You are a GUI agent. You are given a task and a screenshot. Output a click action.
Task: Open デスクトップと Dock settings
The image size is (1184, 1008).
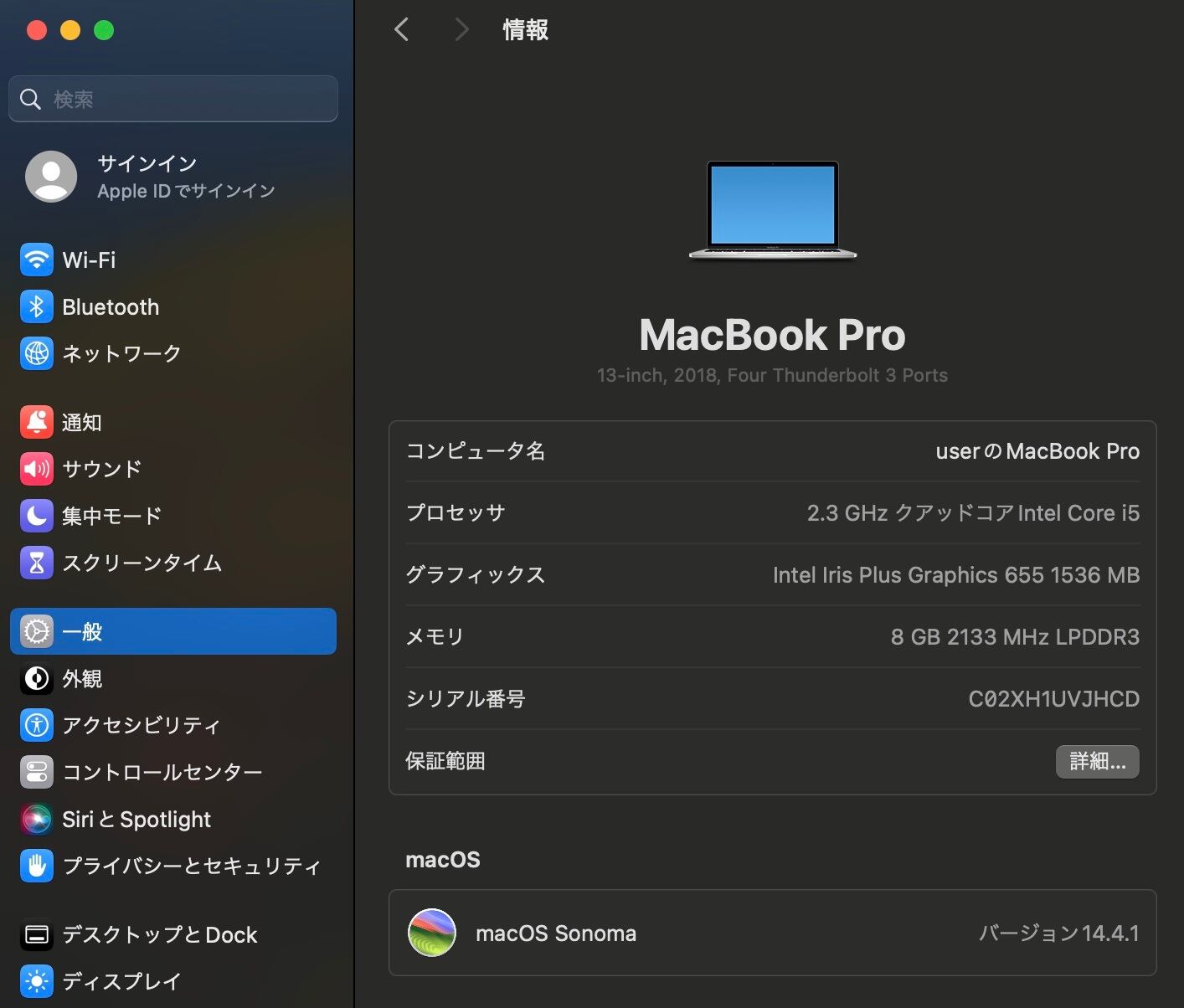pos(159,934)
